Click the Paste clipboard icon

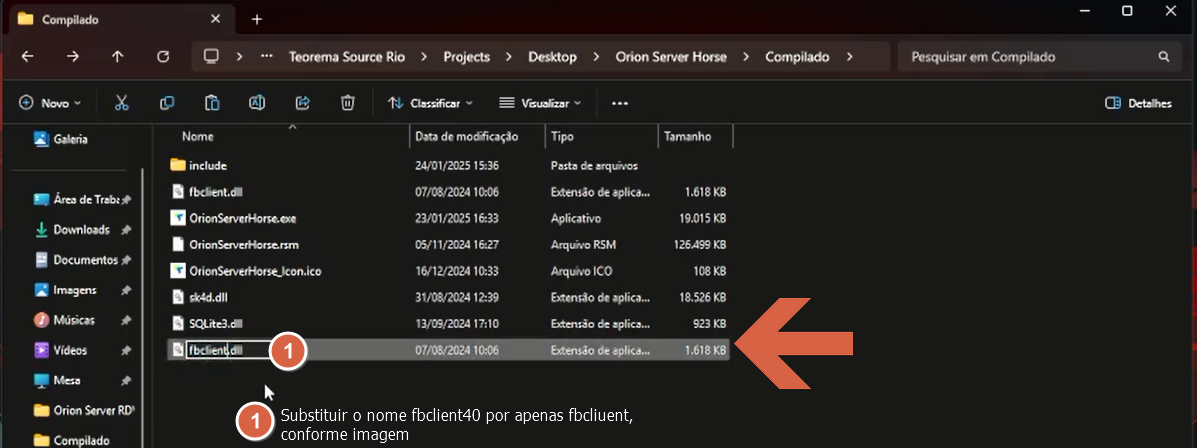pyautogui.click(x=212, y=103)
